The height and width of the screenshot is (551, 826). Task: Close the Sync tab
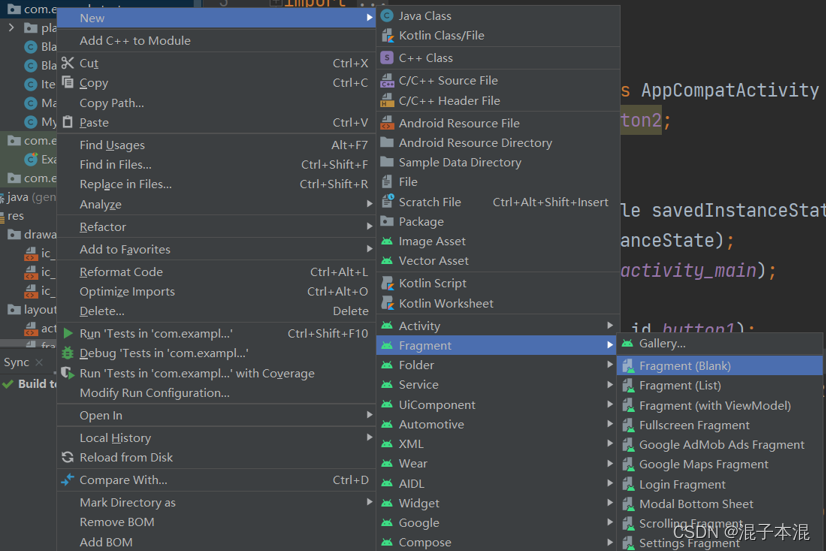pos(39,362)
